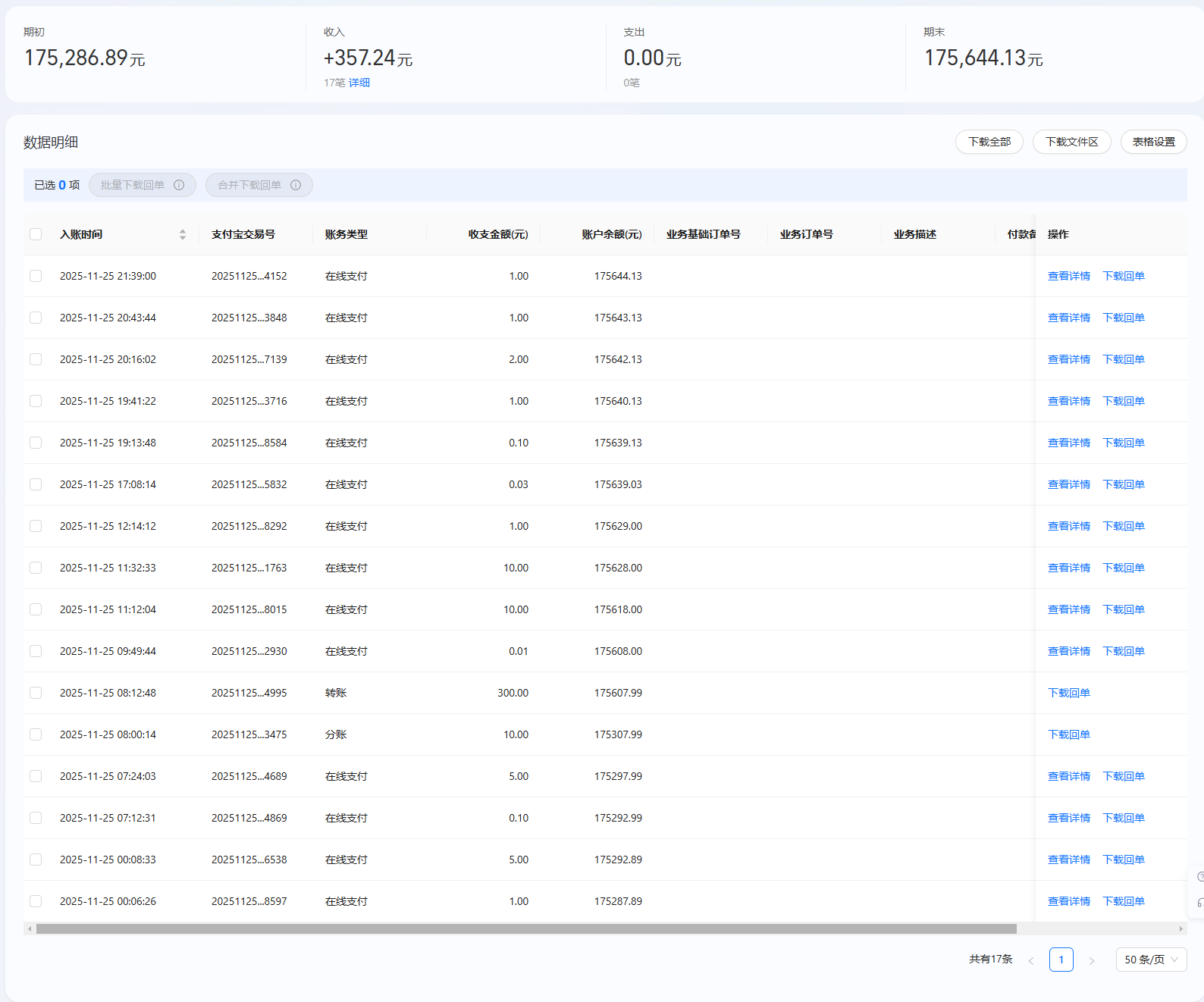Go to previous page arrow
The image size is (1204, 1002).
pos(1030,960)
